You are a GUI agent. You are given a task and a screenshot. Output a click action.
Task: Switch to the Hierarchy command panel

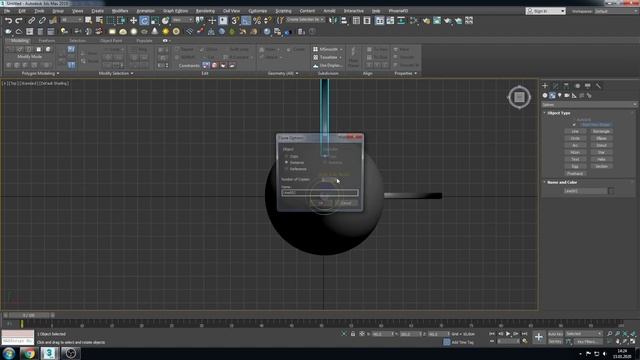pos(566,86)
